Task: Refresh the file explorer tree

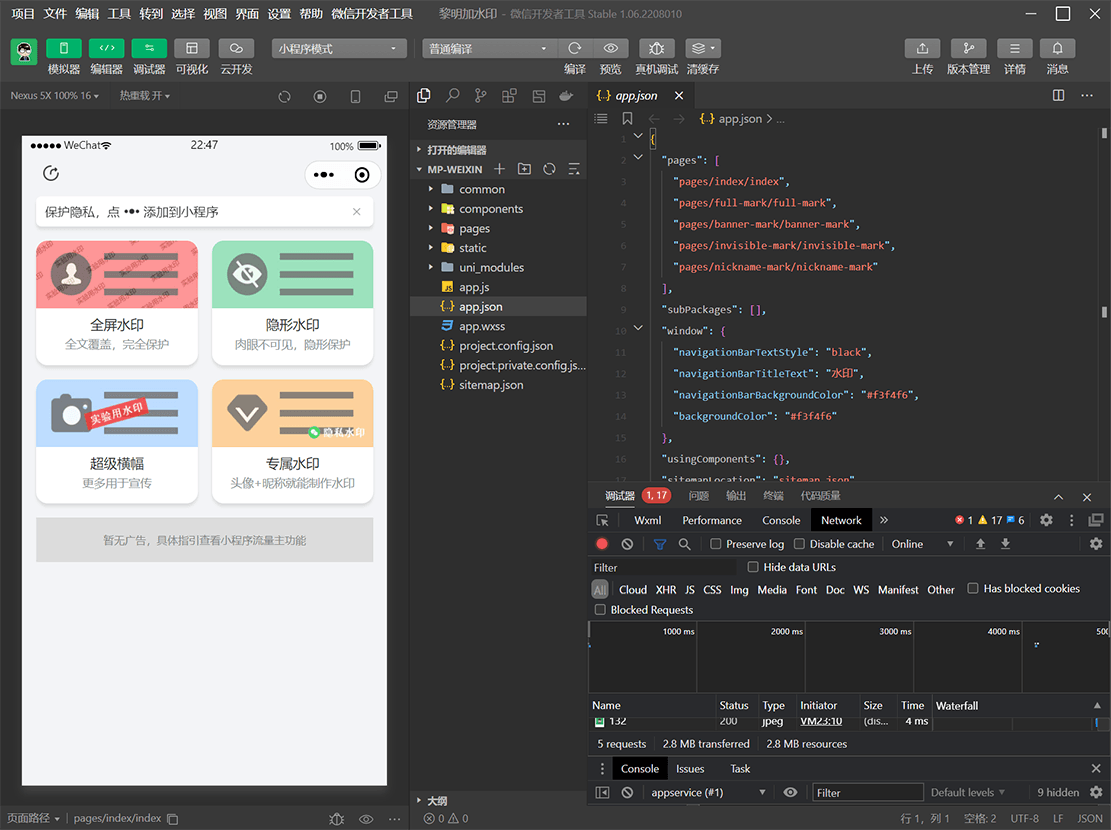Action: click(549, 169)
